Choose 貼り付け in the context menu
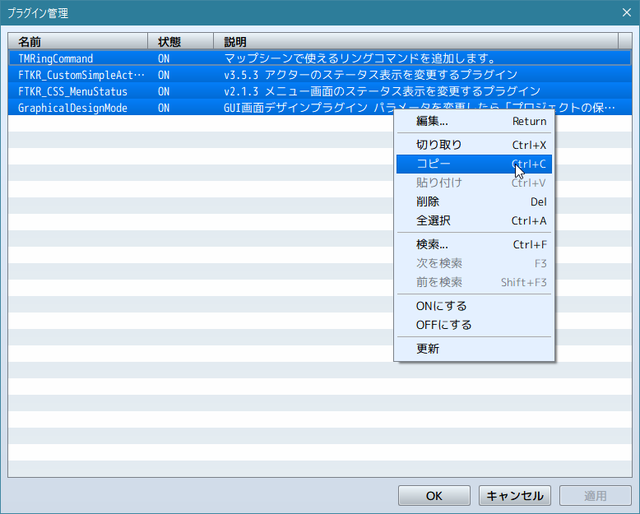 tap(474, 182)
